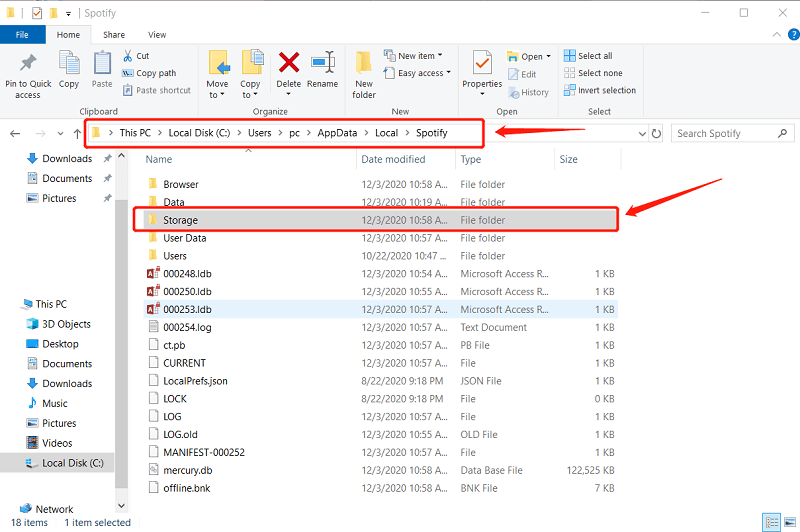Image resolution: width=800 pixels, height=532 pixels.
Task: Open the Easy access dropdown
Action: 418,73
